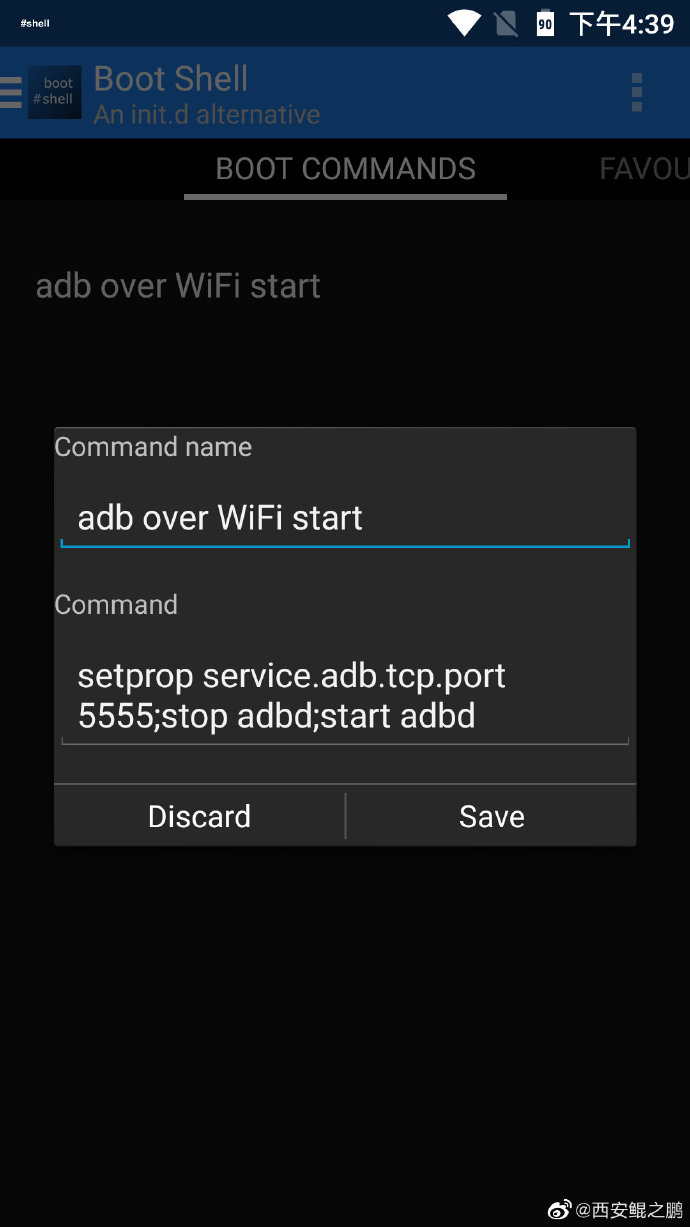Screen dimensions: 690x1227
Task: Switch to the BOOT COMMANDS tab
Action: [x=346, y=169]
